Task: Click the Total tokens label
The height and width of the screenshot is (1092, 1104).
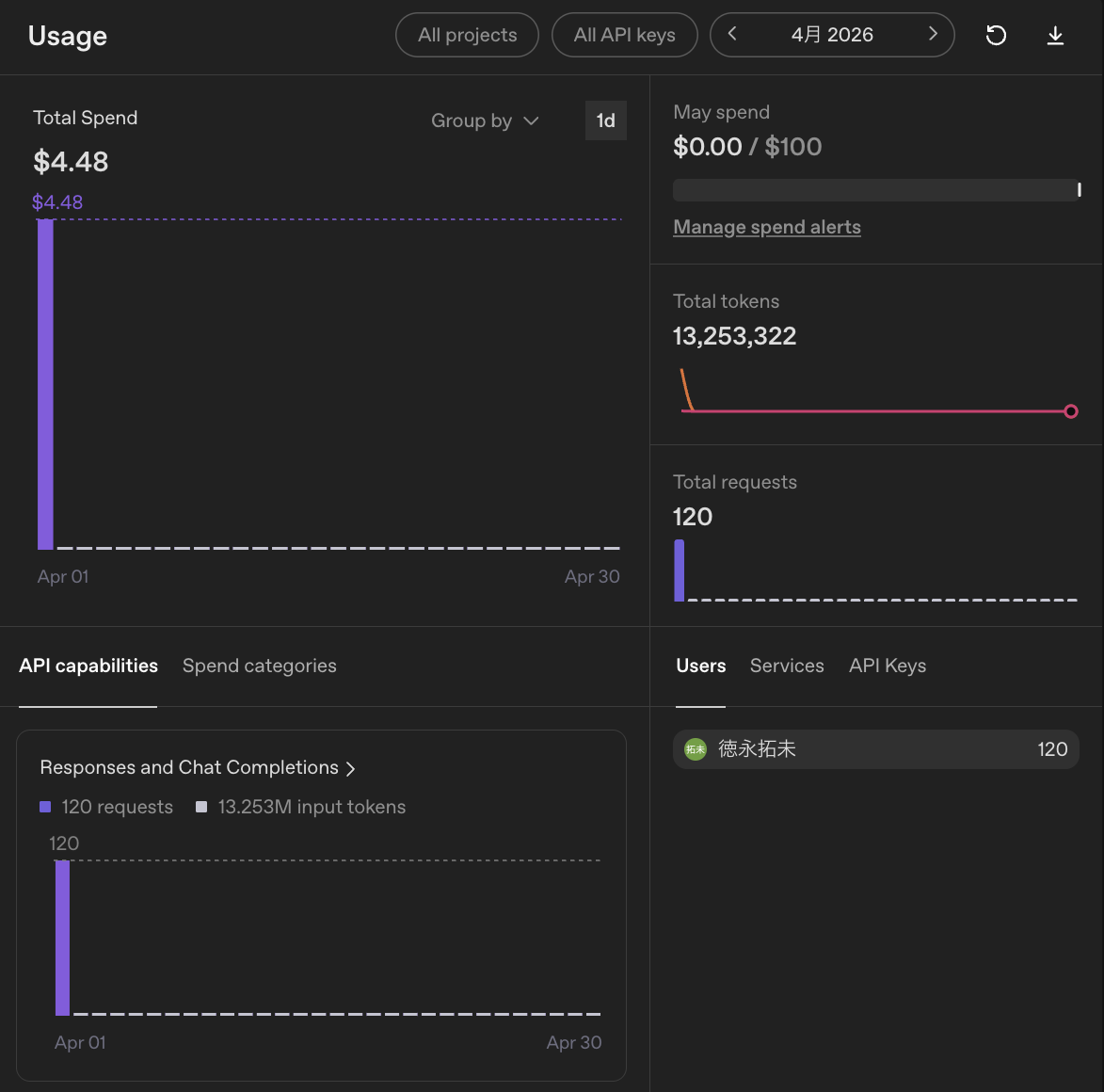Action: (x=726, y=301)
